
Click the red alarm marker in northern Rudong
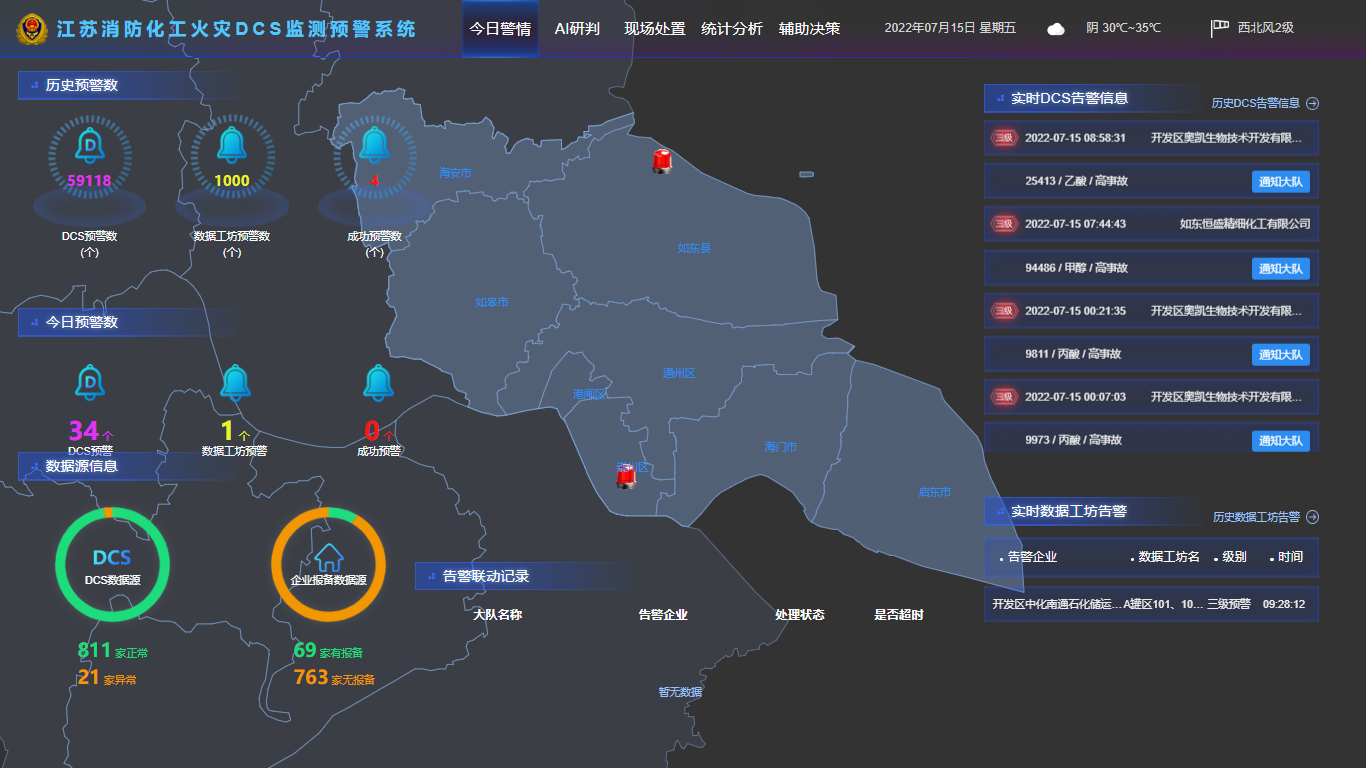[661, 160]
